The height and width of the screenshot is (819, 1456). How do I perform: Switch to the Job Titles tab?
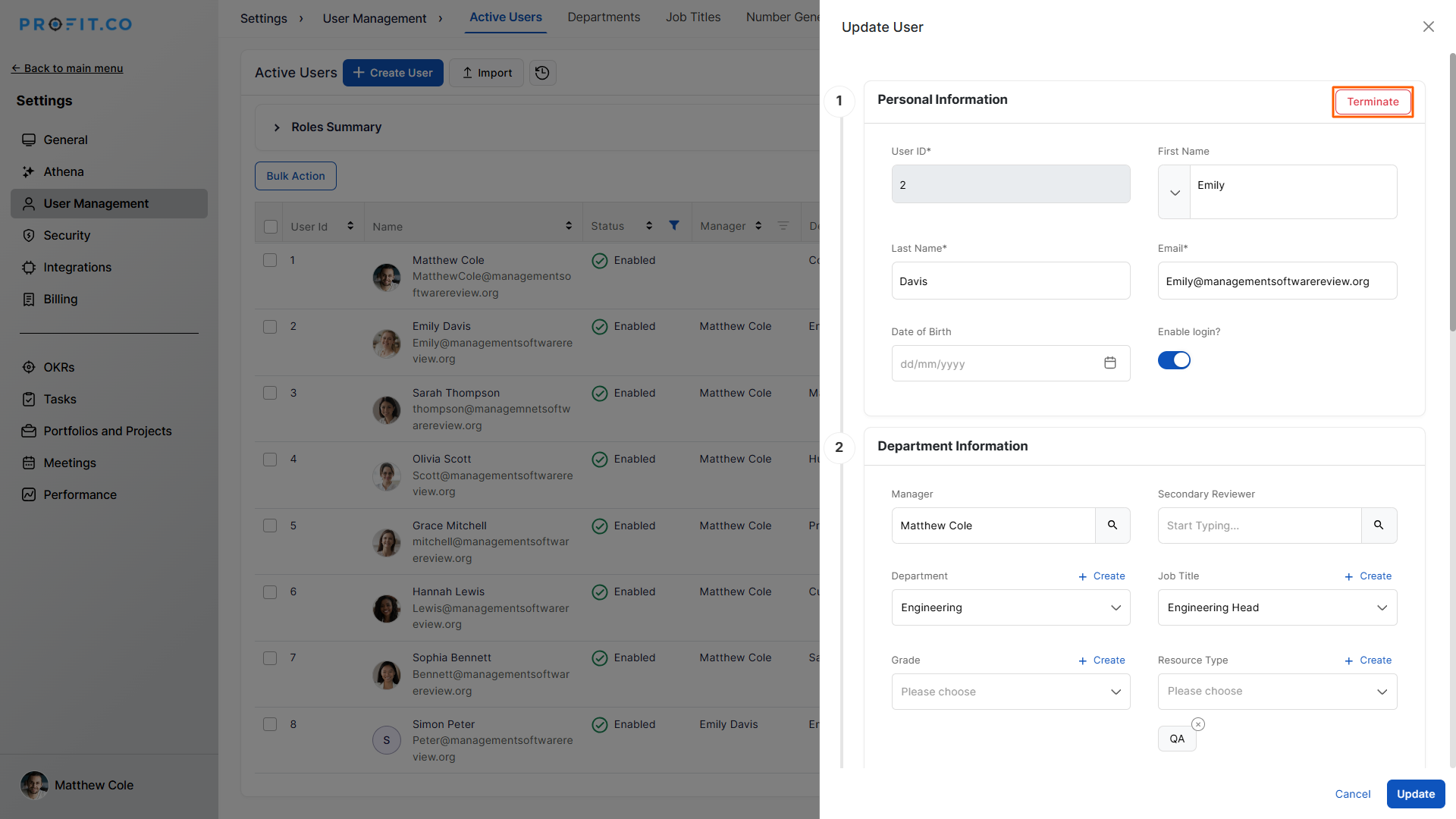click(693, 17)
